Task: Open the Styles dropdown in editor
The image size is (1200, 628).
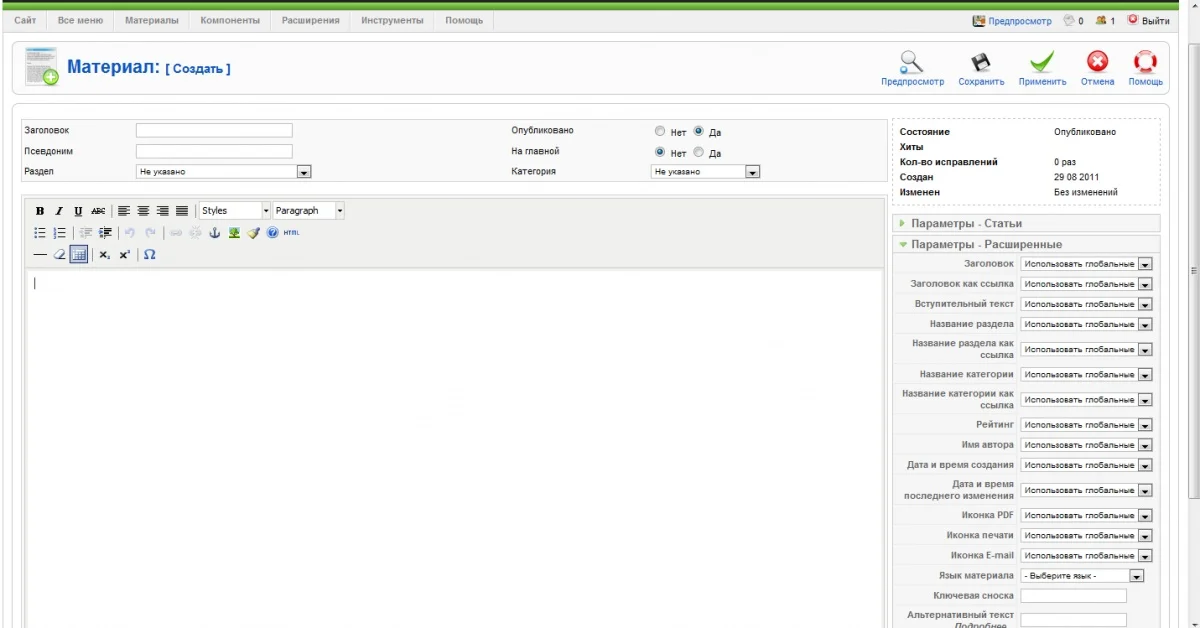Action: pyautogui.click(x=235, y=211)
